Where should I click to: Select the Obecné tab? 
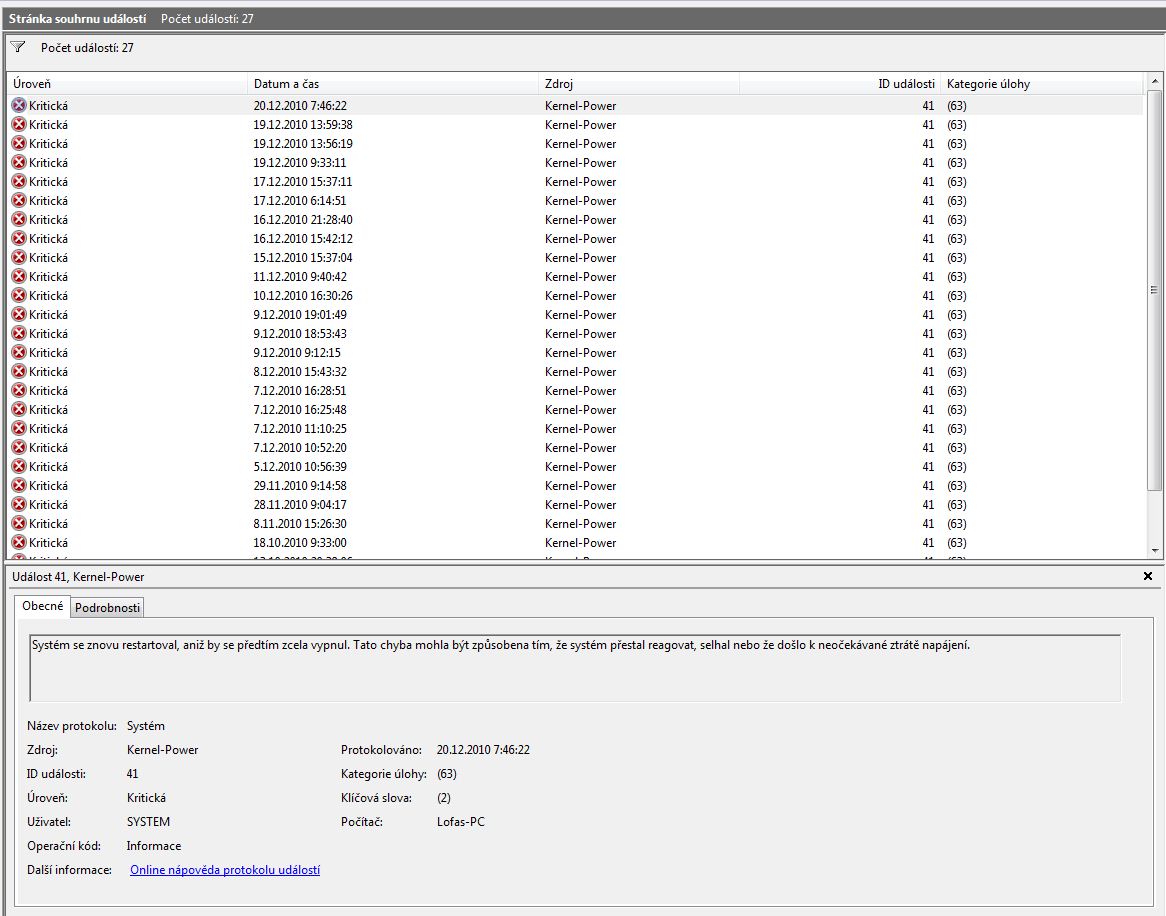click(x=42, y=607)
